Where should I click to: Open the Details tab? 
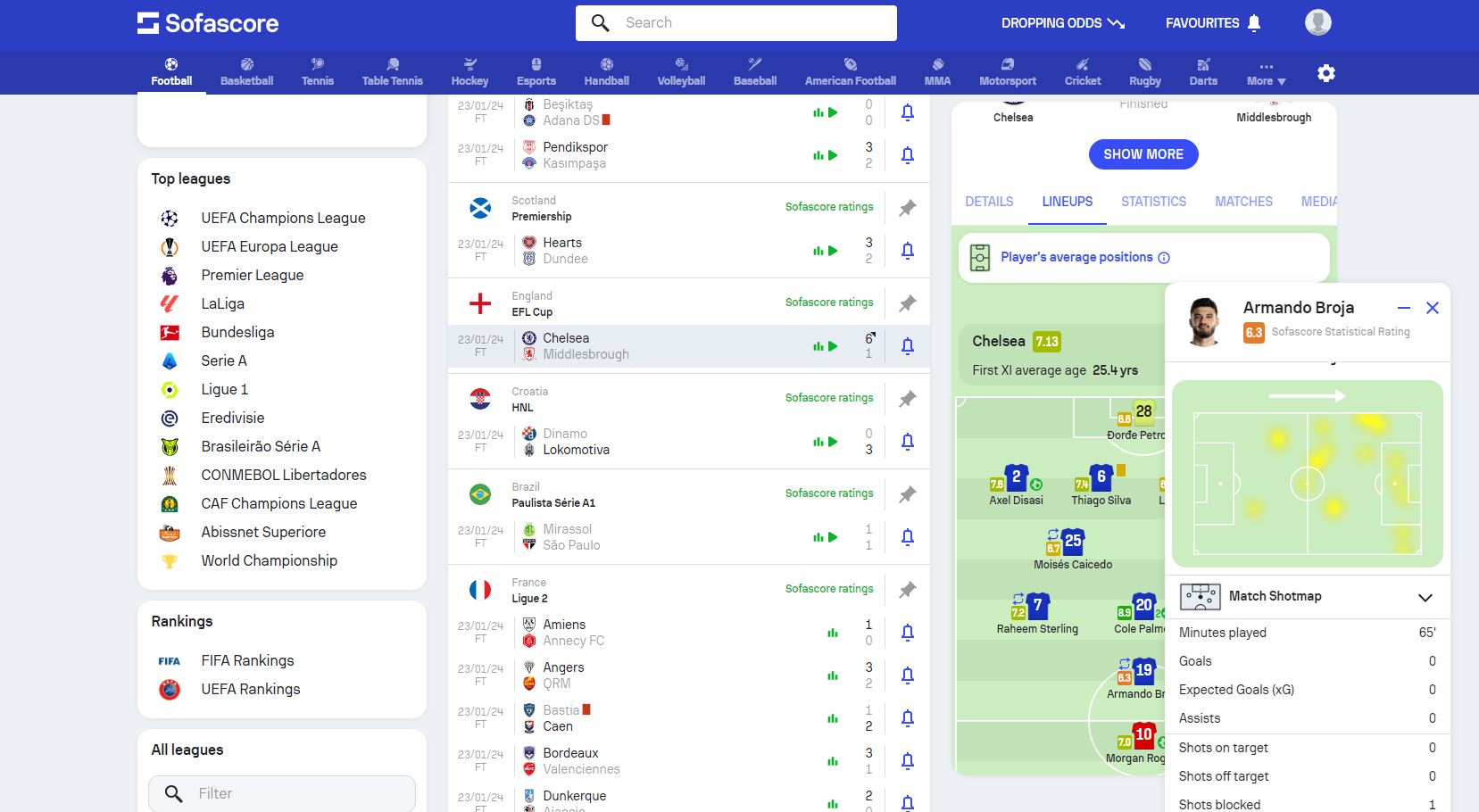pos(989,202)
